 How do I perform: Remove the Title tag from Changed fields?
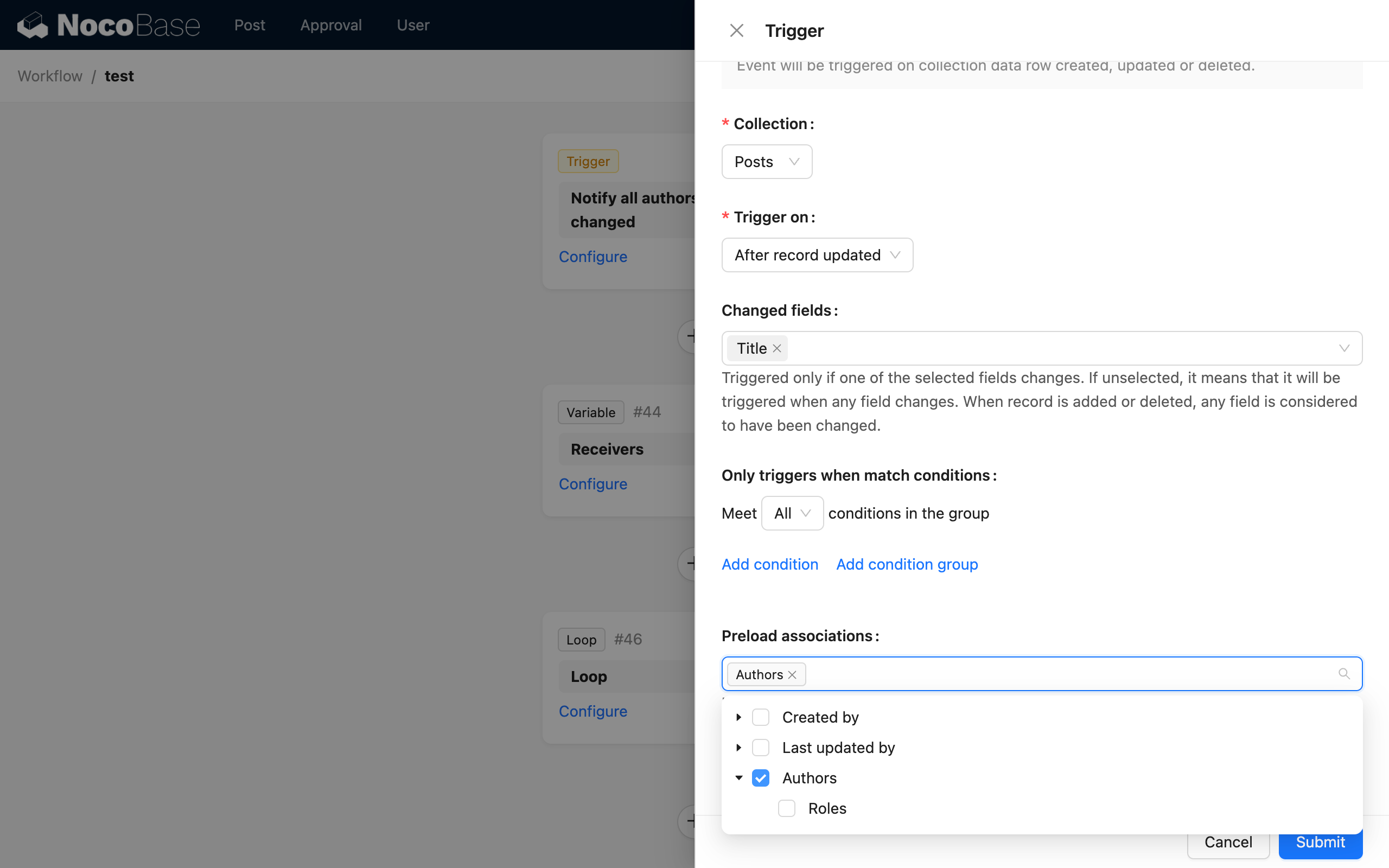(x=776, y=348)
